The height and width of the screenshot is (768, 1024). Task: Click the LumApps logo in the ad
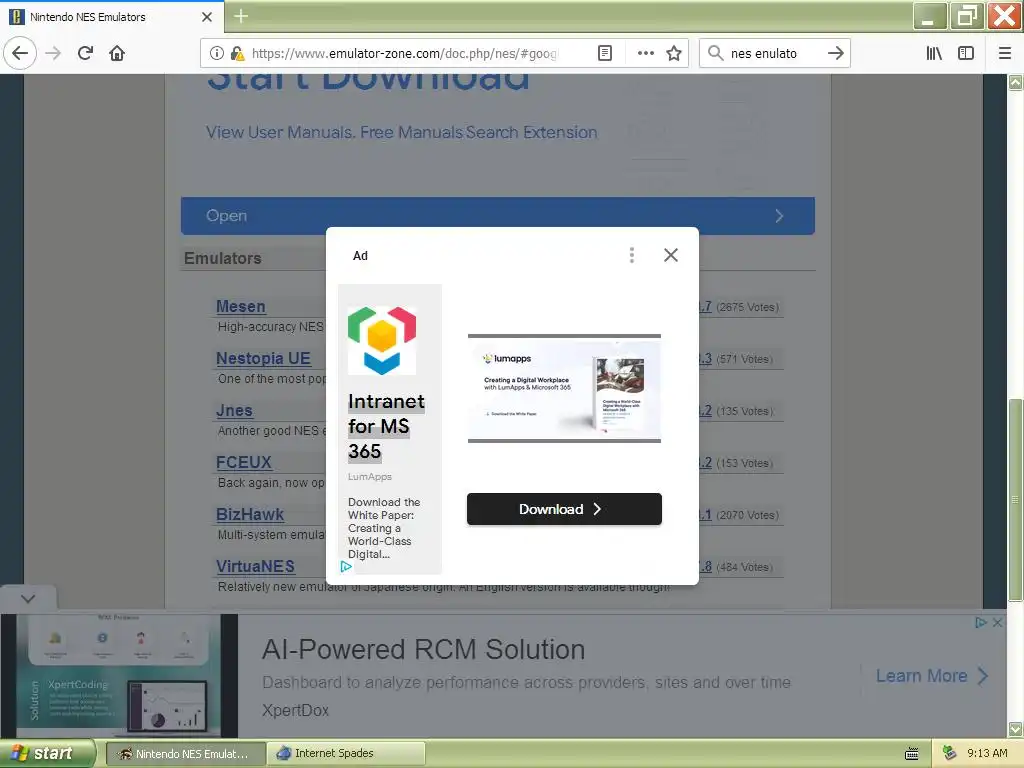tap(382, 340)
